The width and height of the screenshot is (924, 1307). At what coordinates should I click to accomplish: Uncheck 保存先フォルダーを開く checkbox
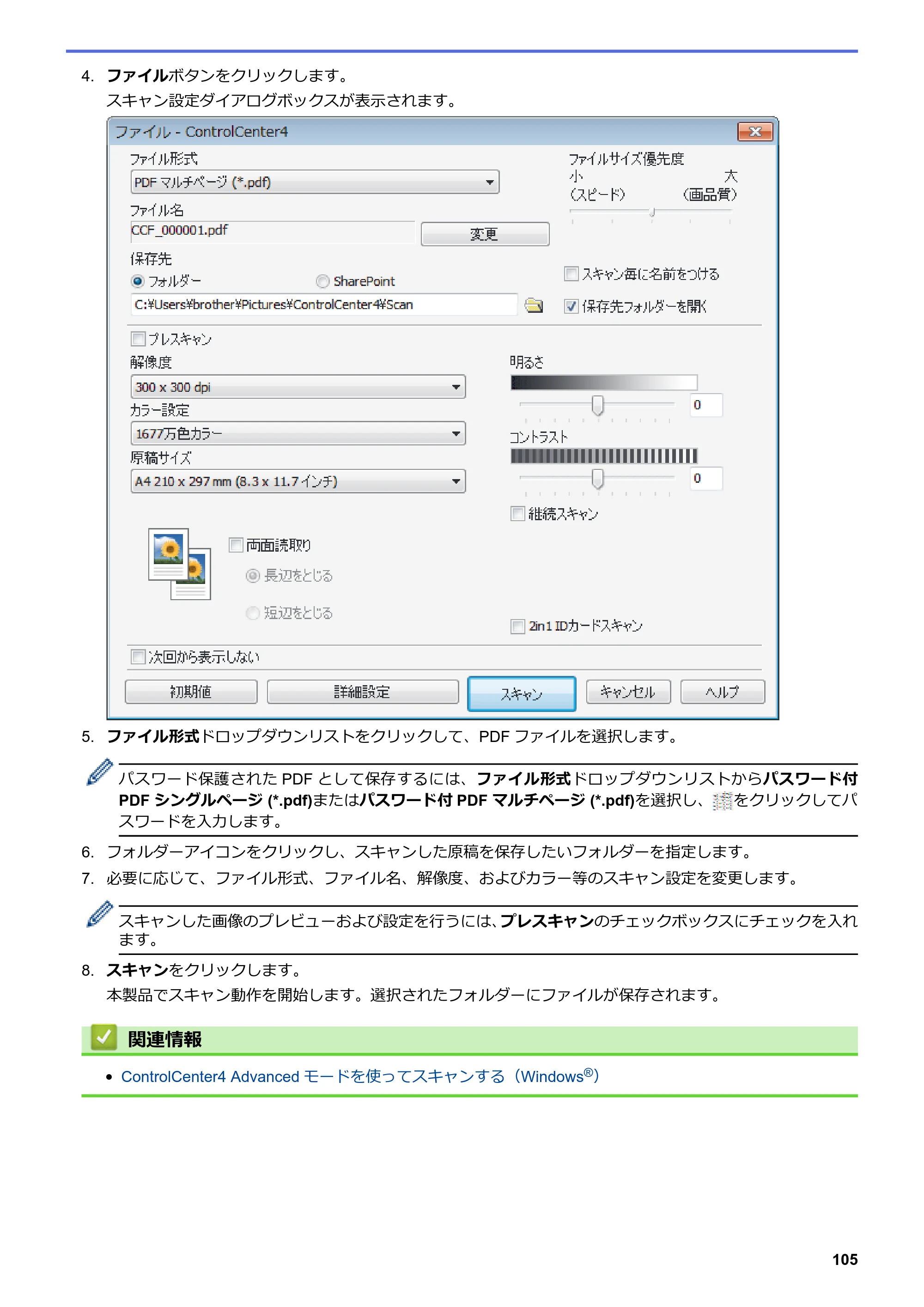pos(571,306)
